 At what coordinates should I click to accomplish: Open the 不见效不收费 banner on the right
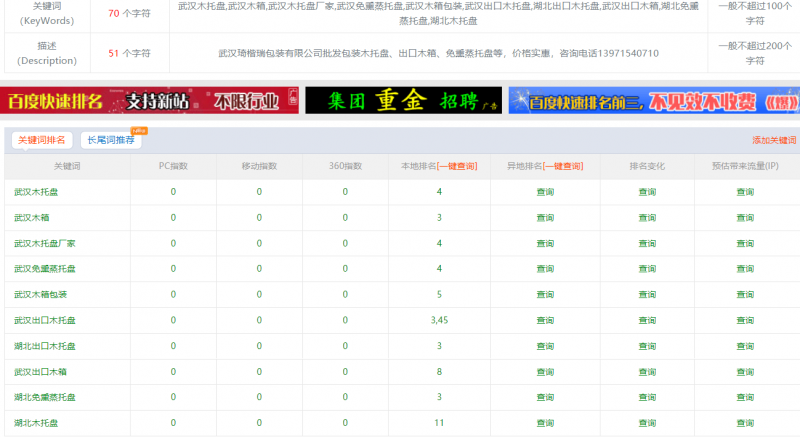652,100
